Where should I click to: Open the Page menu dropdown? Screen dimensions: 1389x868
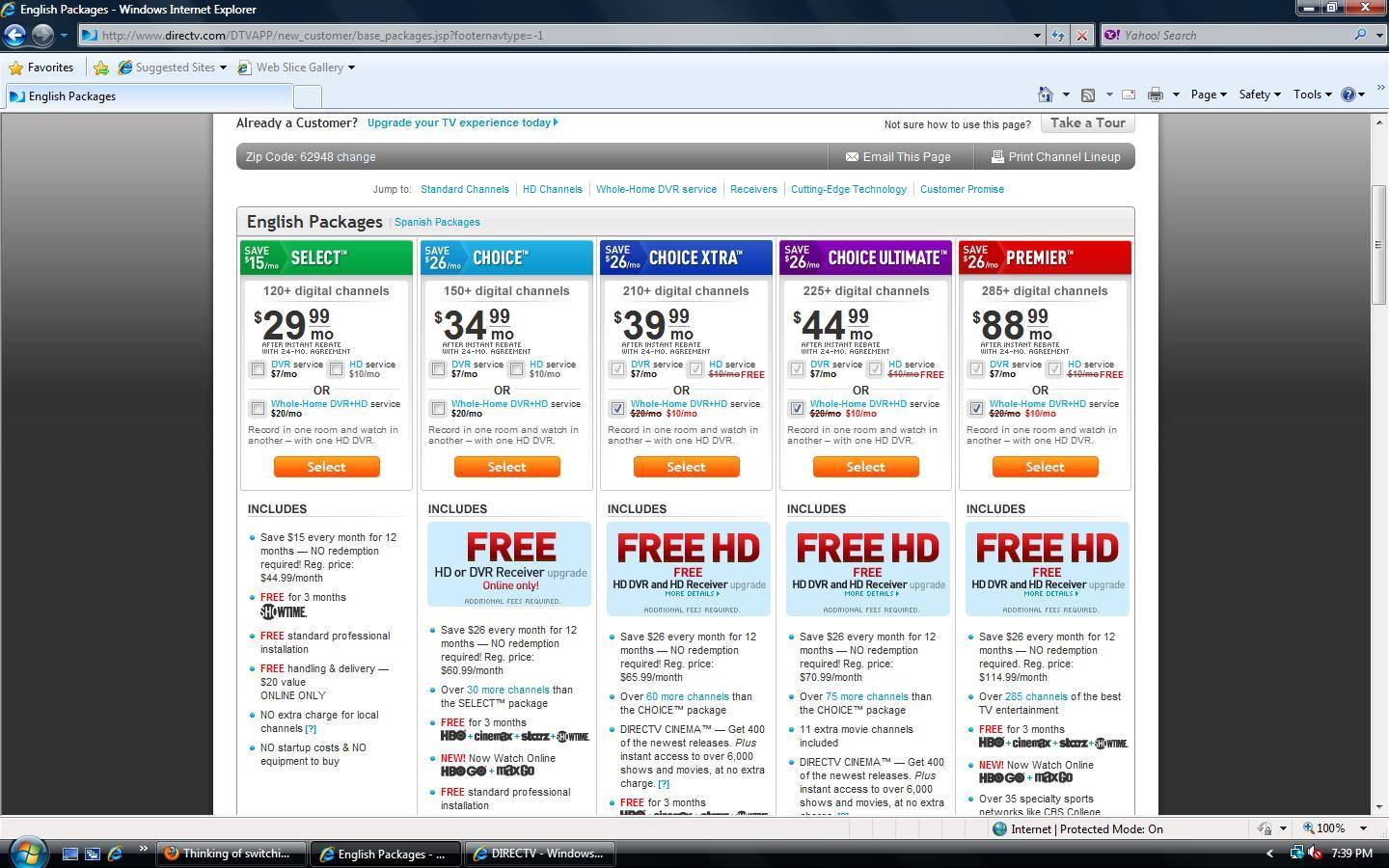pos(1208,95)
